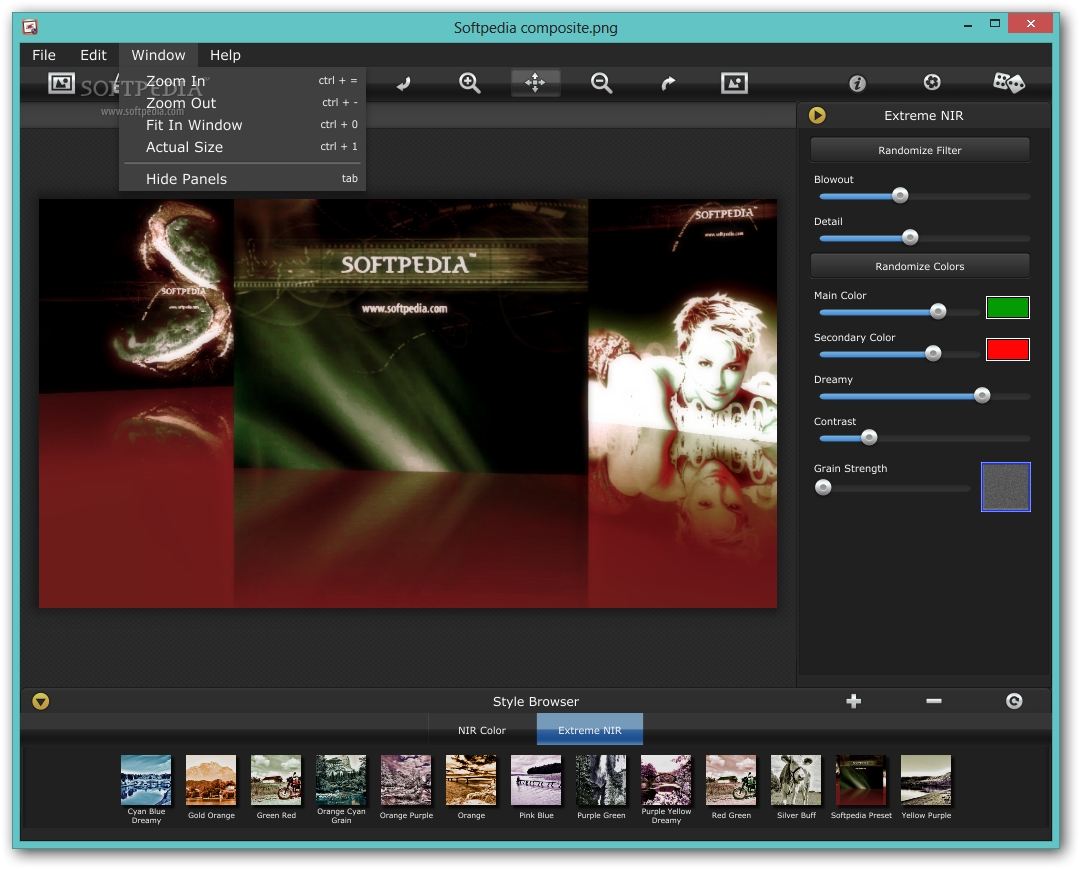
Task: Choose Hide Panels menu entry
Action: click(x=242, y=179)
